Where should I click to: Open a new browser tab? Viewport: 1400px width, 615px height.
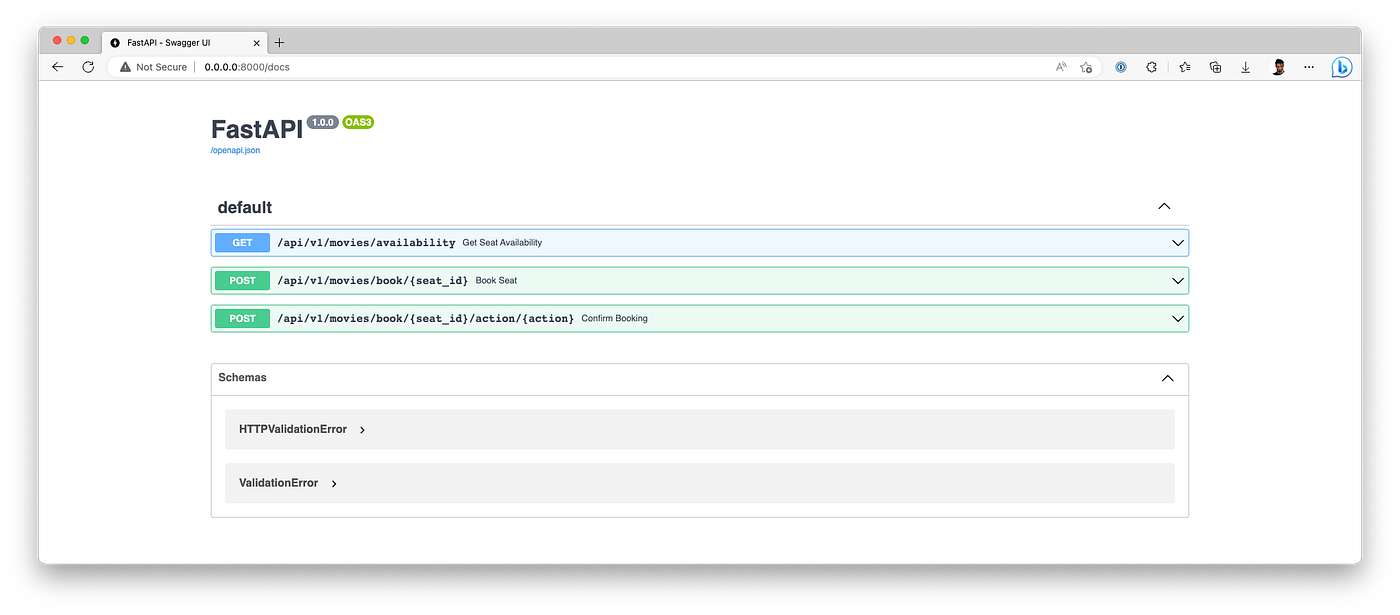point(279,43)
